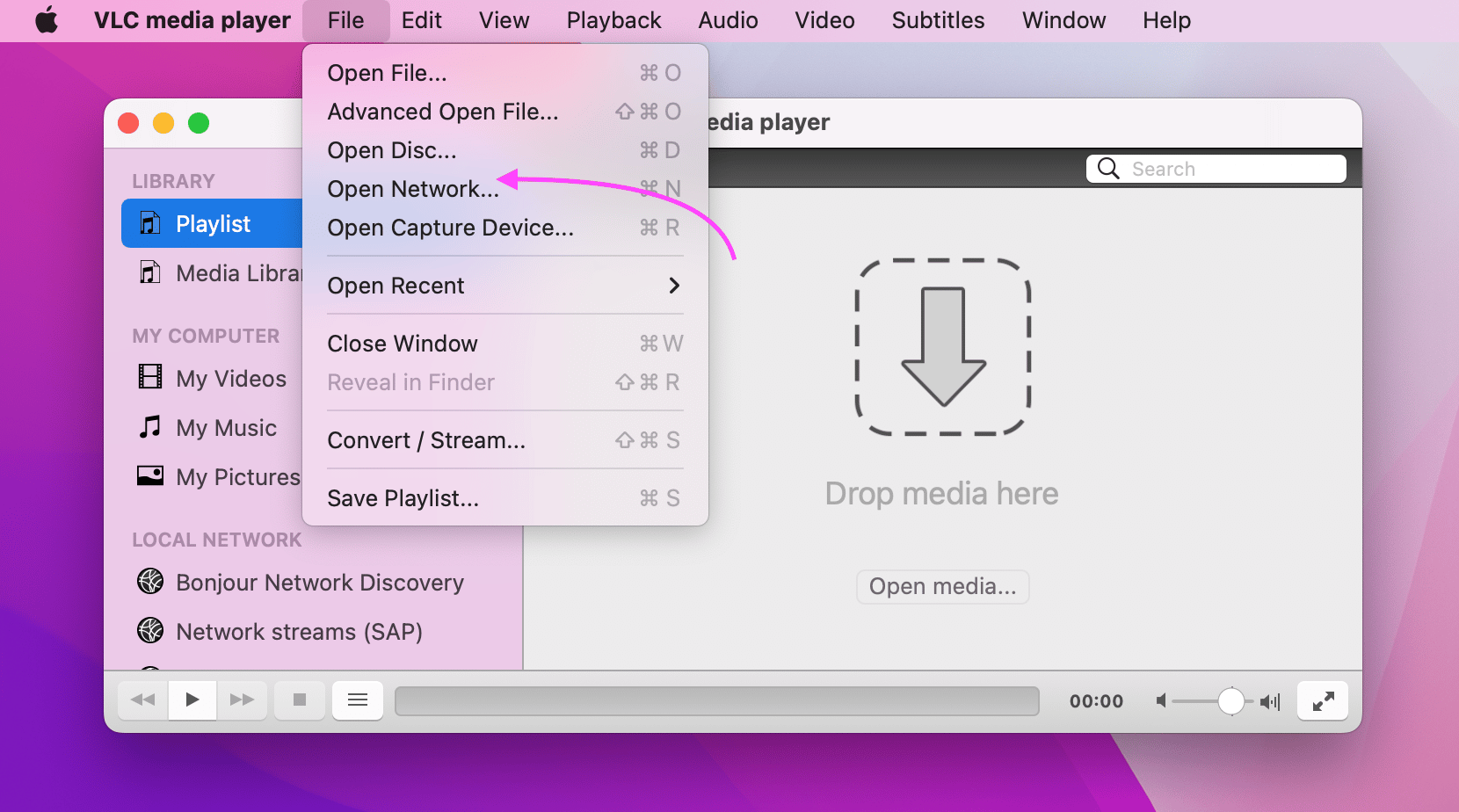Click the next/fast-forward button
This screenshot has width=1459, height=812.
click(242, 700)
